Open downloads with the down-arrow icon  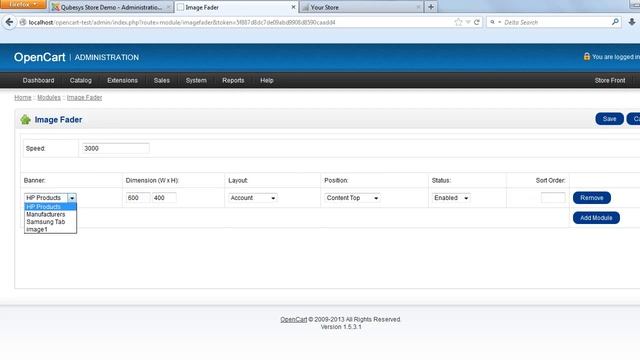pos(632,22)
